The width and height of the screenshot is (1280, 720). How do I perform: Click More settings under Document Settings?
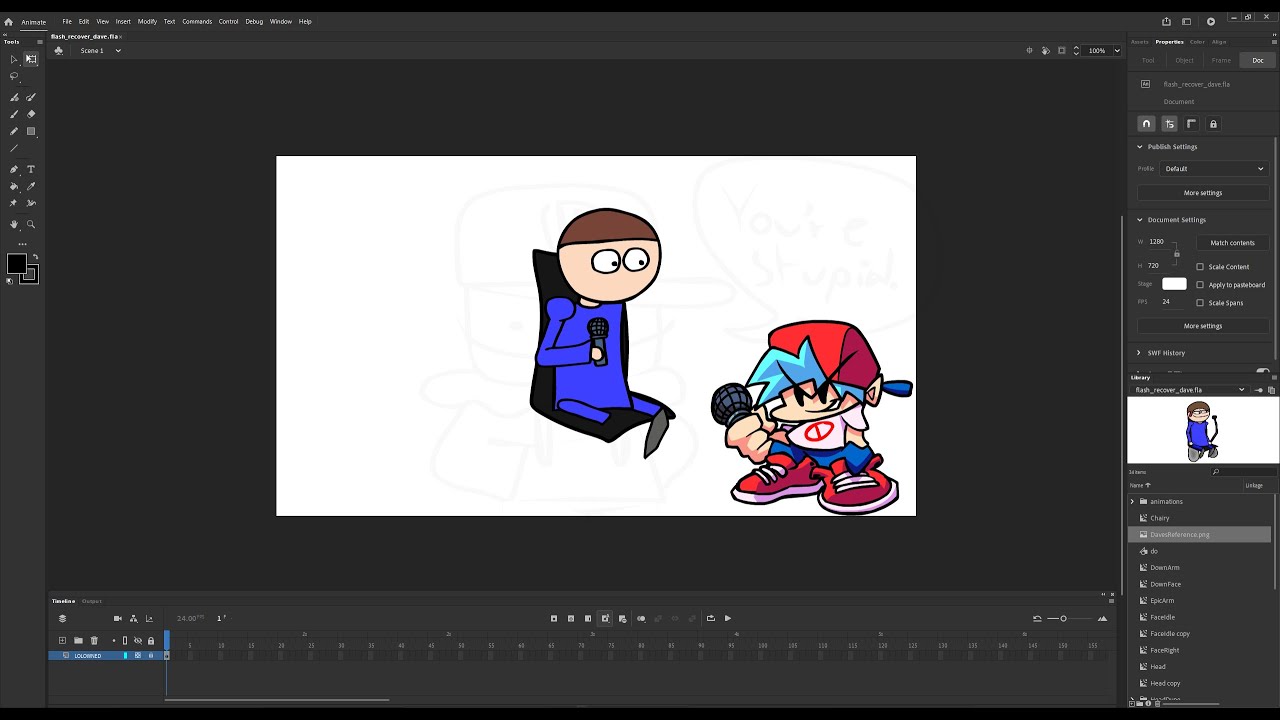[x=1203, y=326]
